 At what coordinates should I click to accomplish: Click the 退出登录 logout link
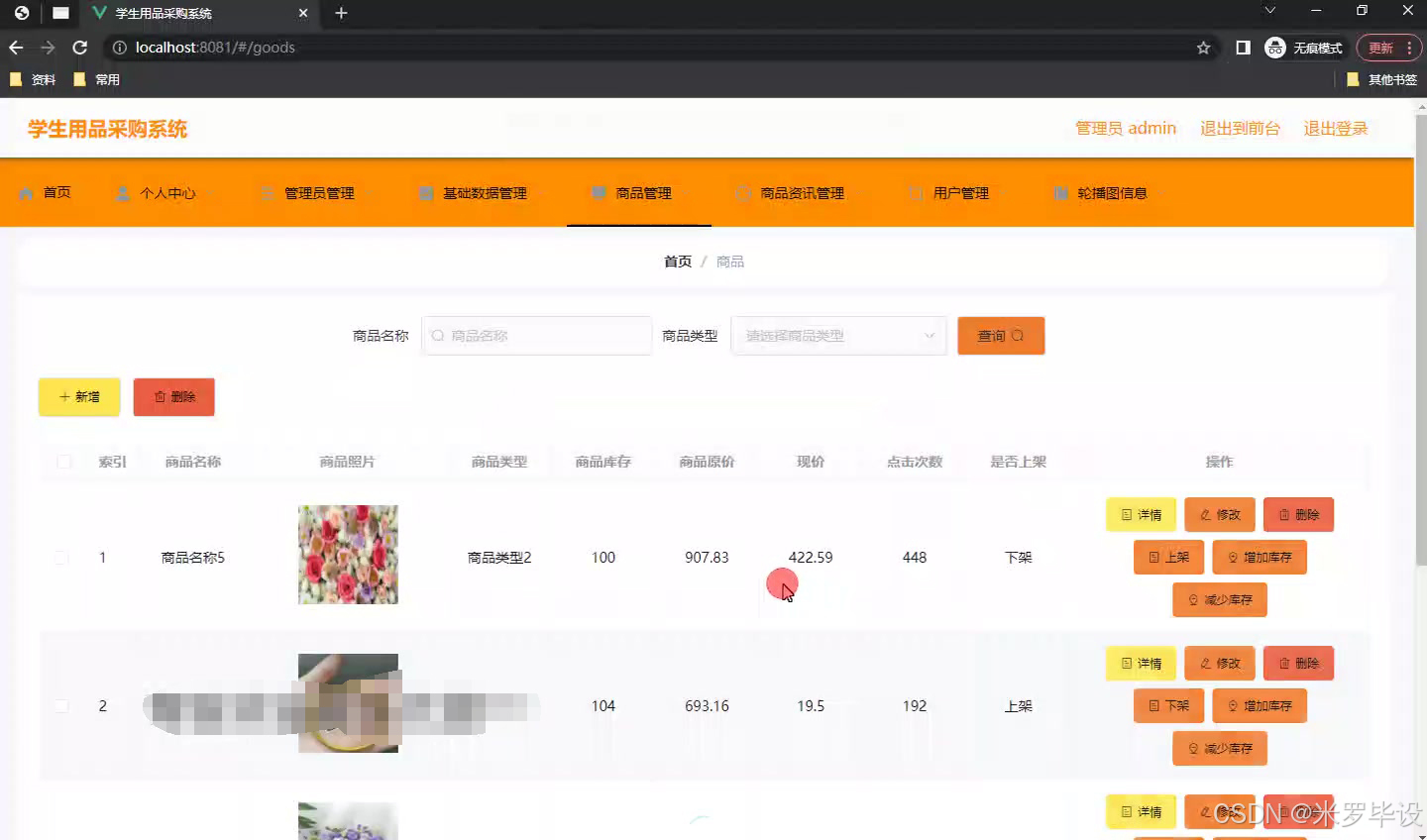point(1335,128)
